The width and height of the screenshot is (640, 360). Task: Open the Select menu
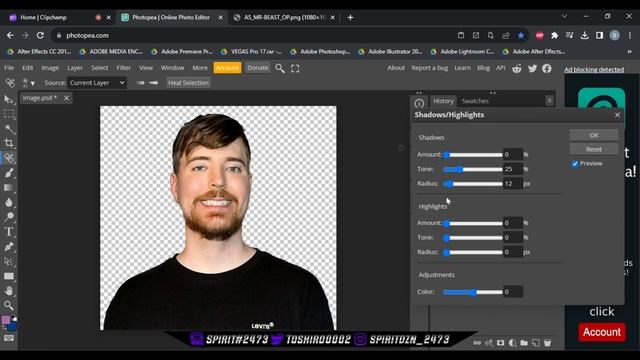click(x=100, y=68)
